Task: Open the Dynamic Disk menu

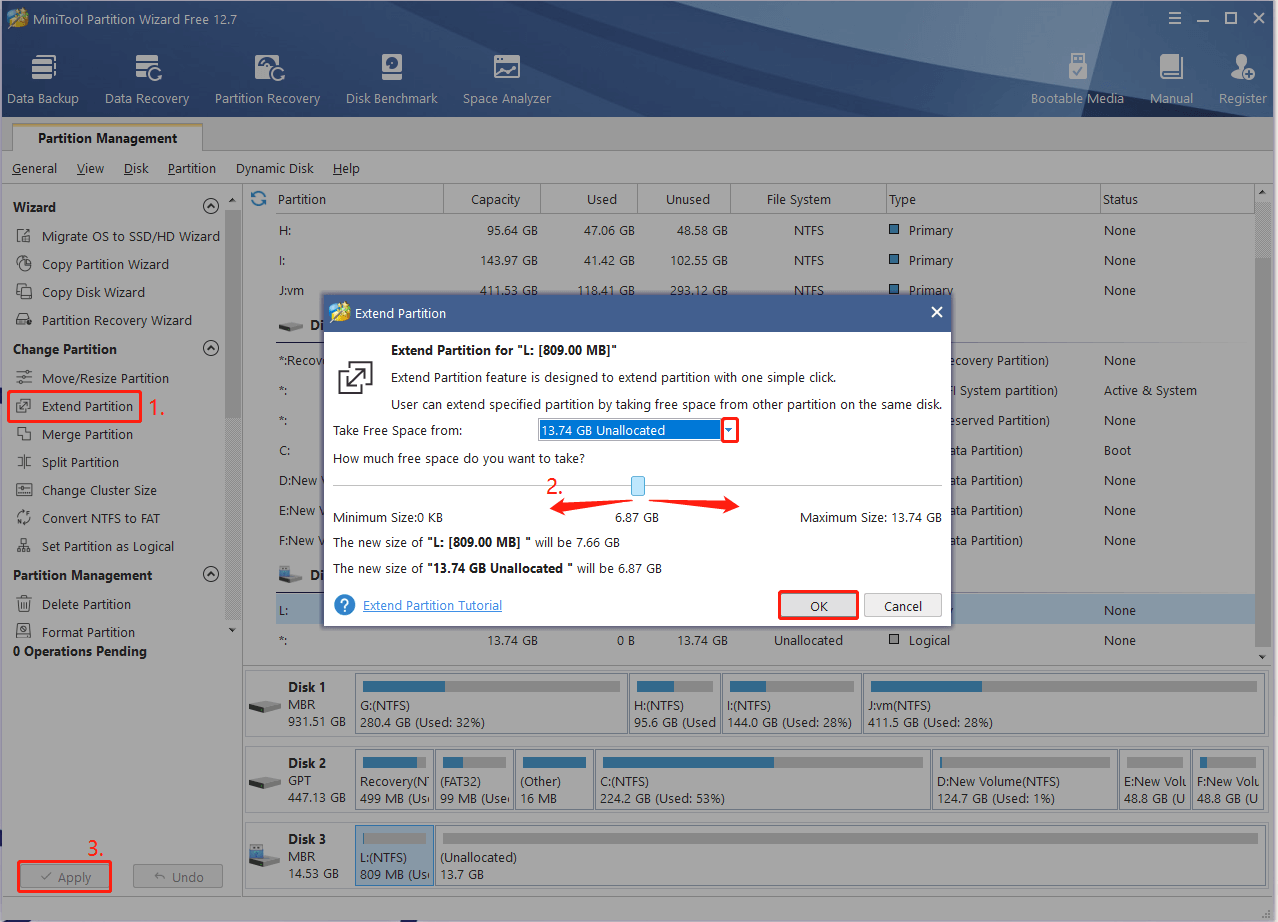Action: 275,169
